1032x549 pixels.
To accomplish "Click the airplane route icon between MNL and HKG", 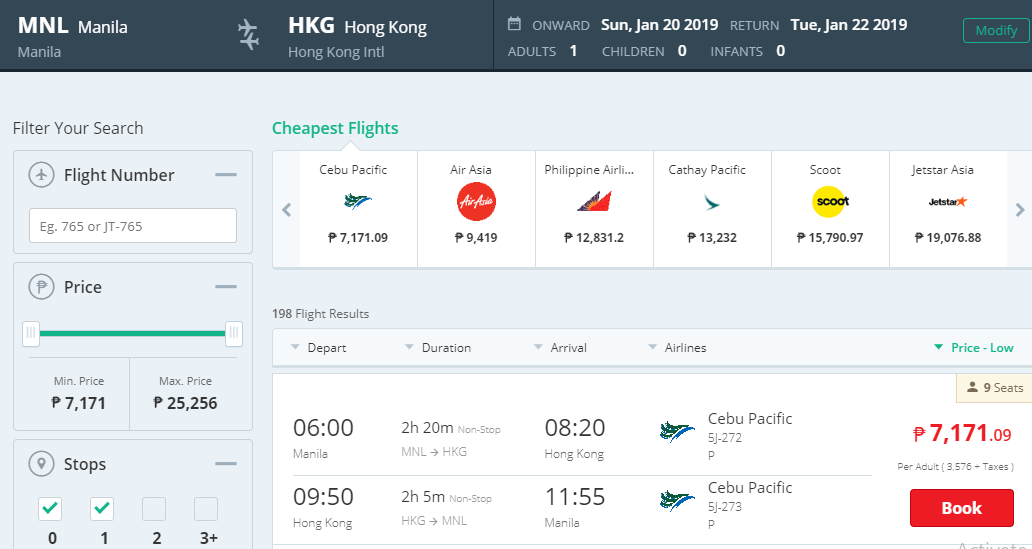I will 248,34.
